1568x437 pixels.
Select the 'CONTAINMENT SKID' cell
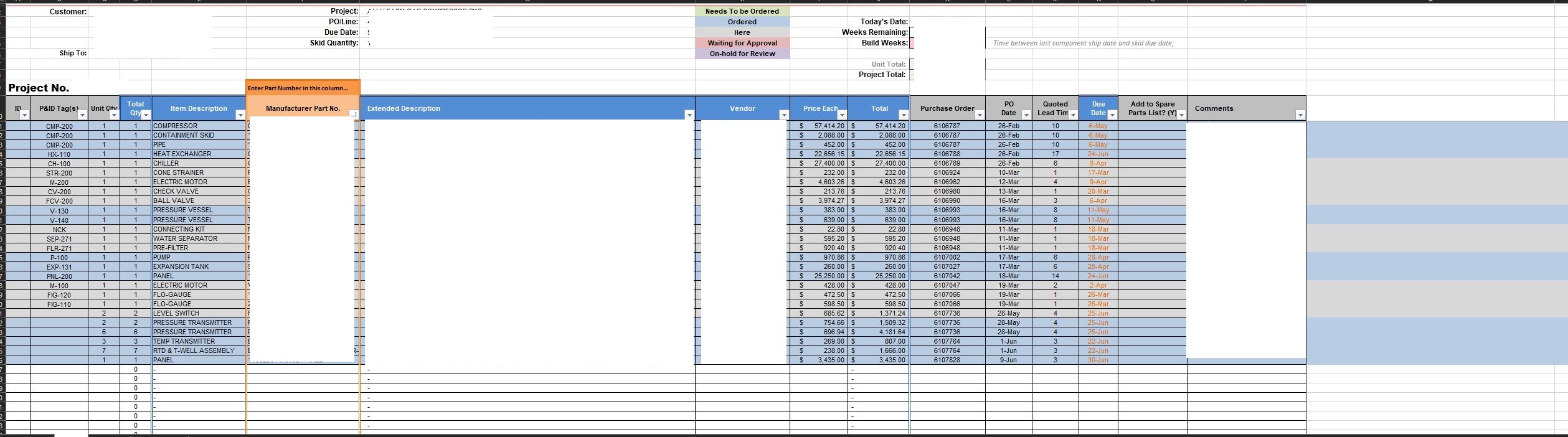(199, 135)
